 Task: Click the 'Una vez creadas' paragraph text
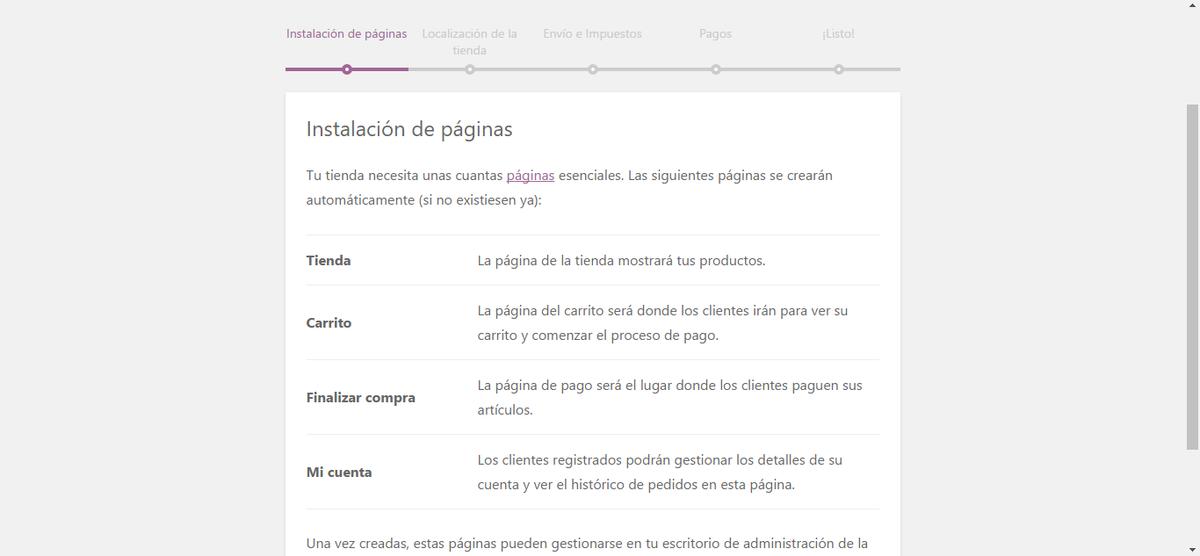click(586, 544)
